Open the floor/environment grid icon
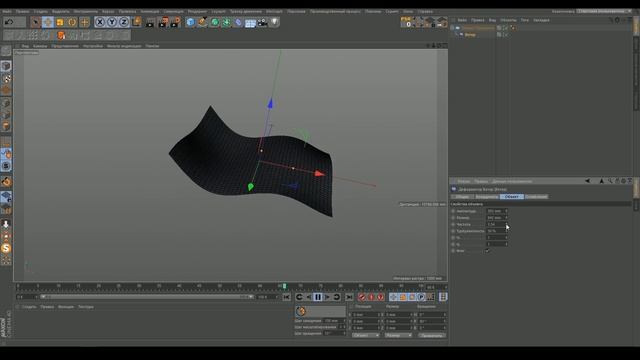The image size is (640, 360). (x=250, y=22)
